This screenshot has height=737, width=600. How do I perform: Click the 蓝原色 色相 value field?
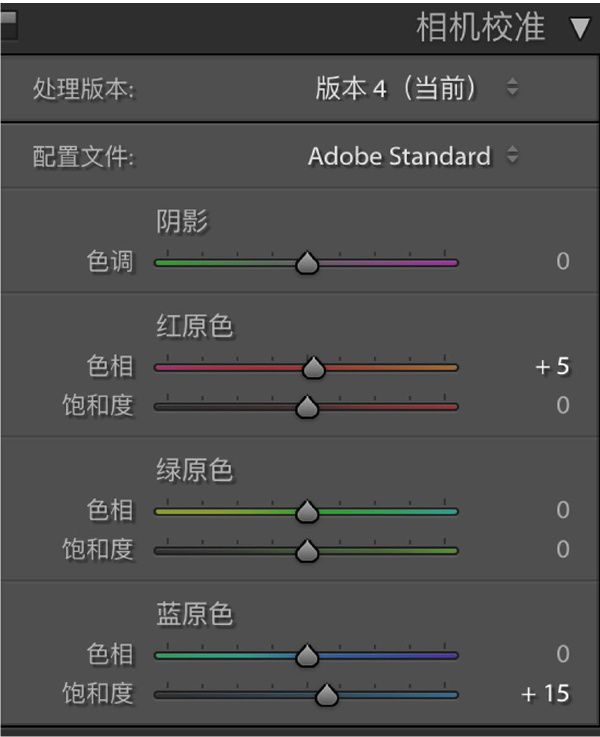pyautogui.click(x=562, y=655)
